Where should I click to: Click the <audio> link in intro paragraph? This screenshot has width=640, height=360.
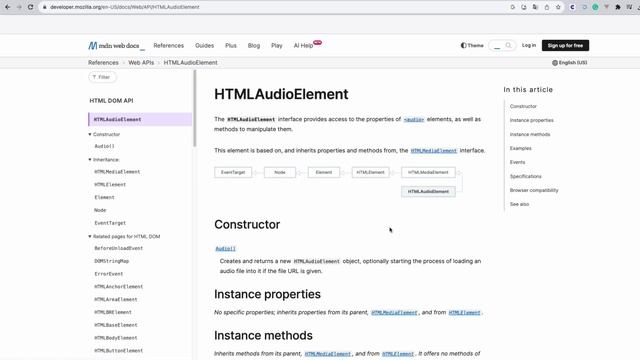pyautogui.click(x=414, y=120)
